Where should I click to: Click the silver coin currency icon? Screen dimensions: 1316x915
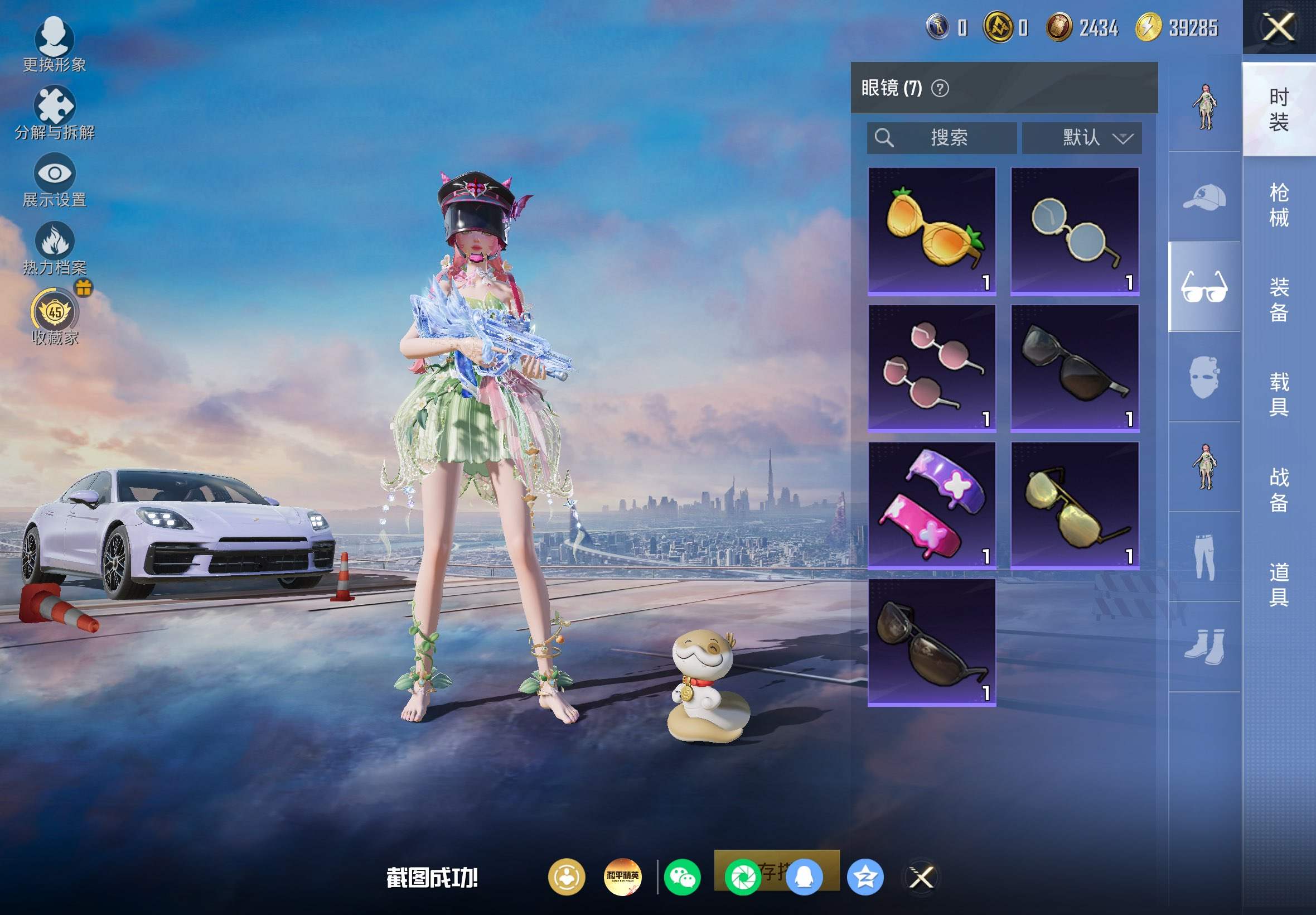(938, 27)
